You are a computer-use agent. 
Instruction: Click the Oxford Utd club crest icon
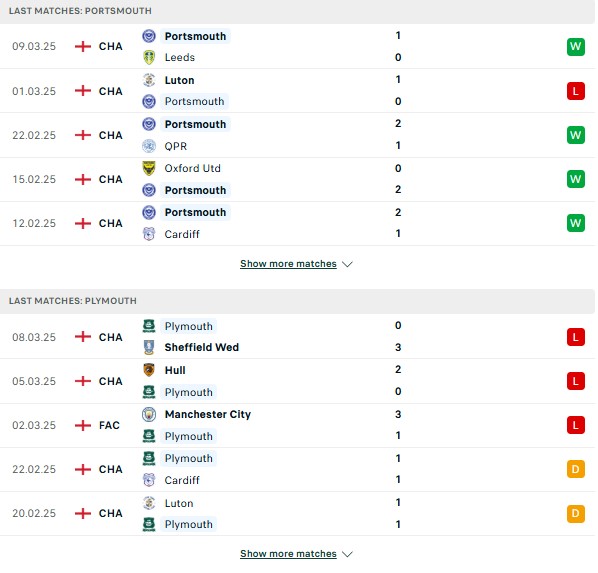click(149, 168)
